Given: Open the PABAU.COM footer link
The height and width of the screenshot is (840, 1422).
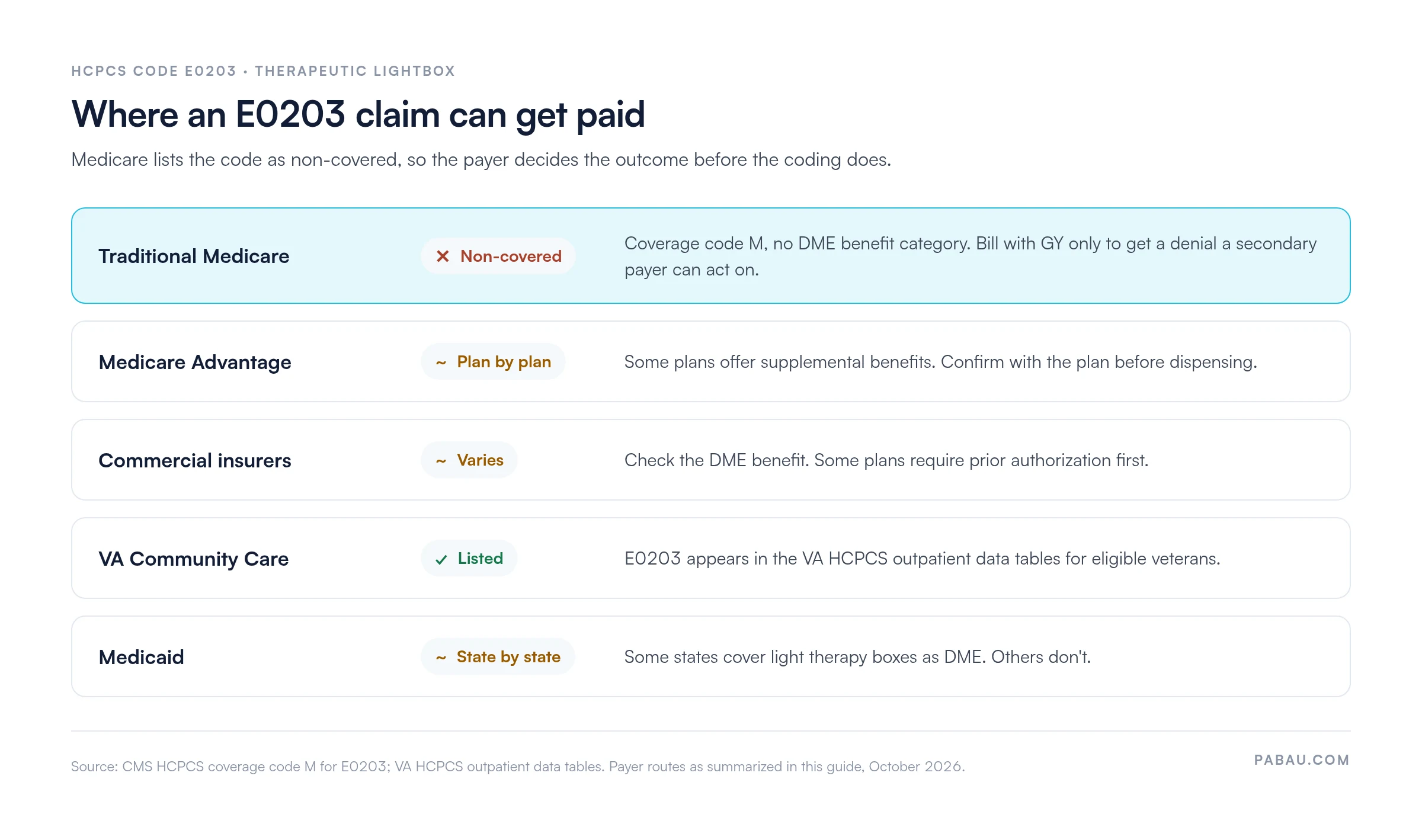Looking at the screenshot, I should 1302,760.
